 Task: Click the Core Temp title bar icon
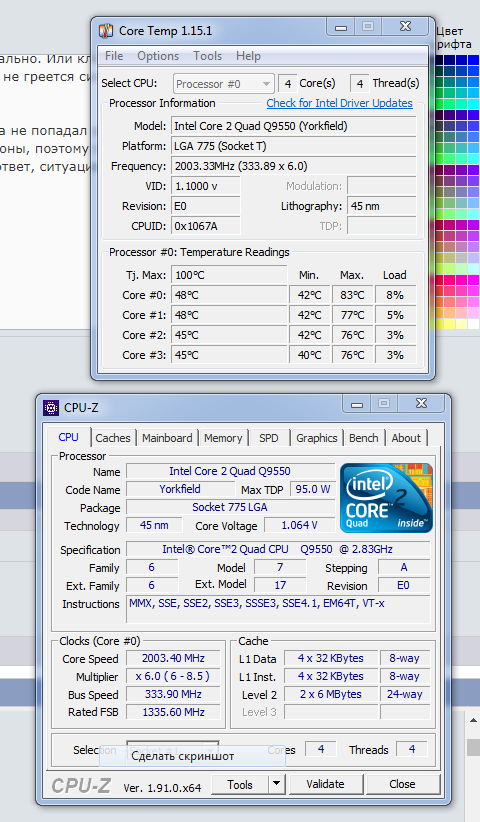click(x=106, y=30)
